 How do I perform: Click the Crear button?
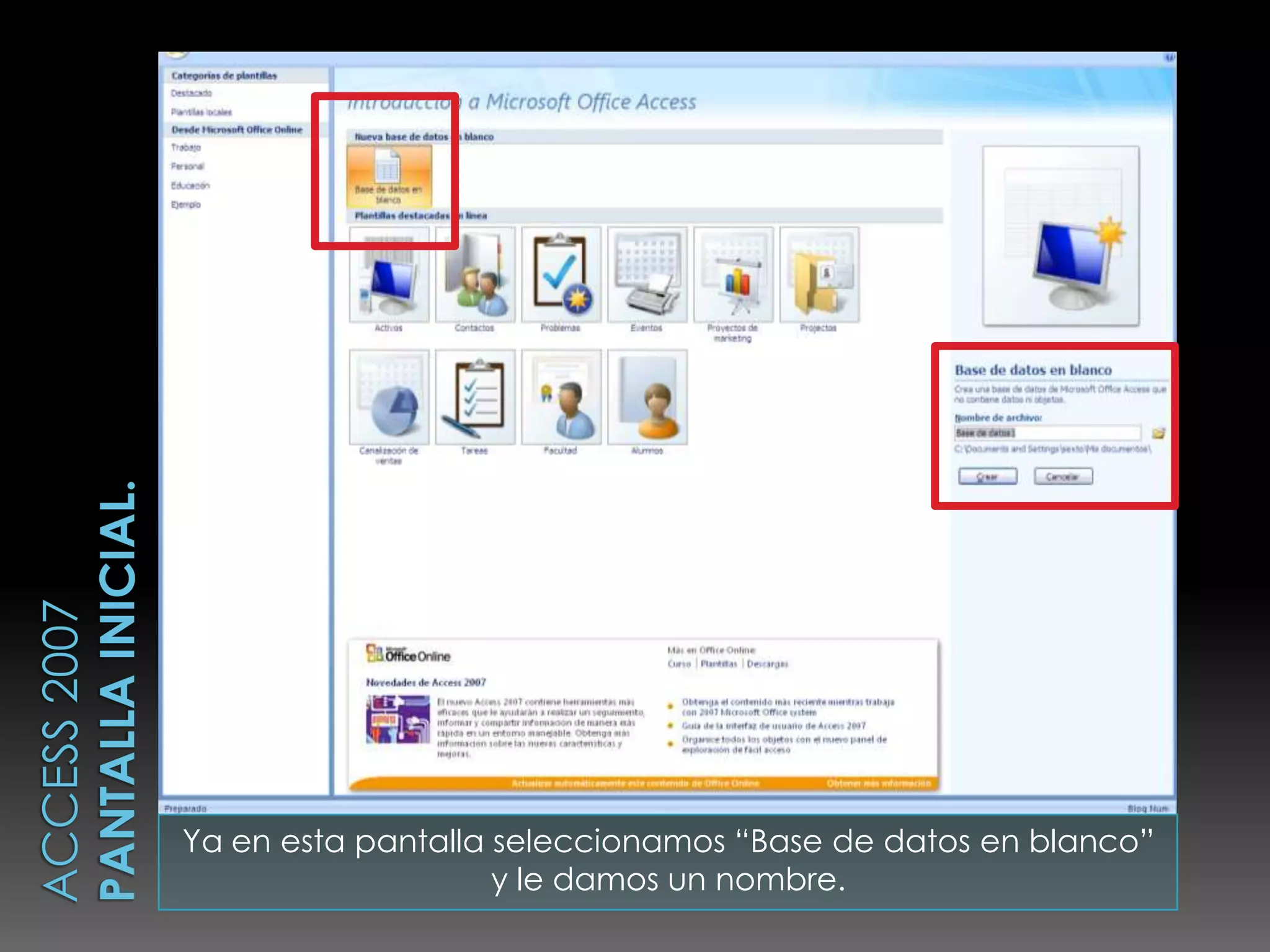click(988, 477)
